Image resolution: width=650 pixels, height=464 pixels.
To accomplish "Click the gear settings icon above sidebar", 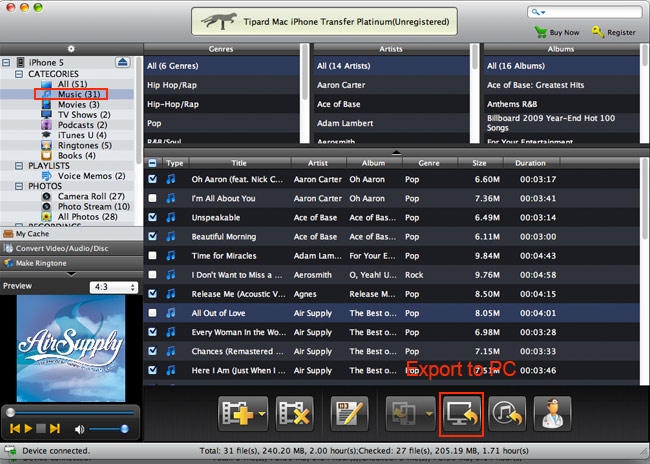I will pyautogui.click(x=71, y=49).
